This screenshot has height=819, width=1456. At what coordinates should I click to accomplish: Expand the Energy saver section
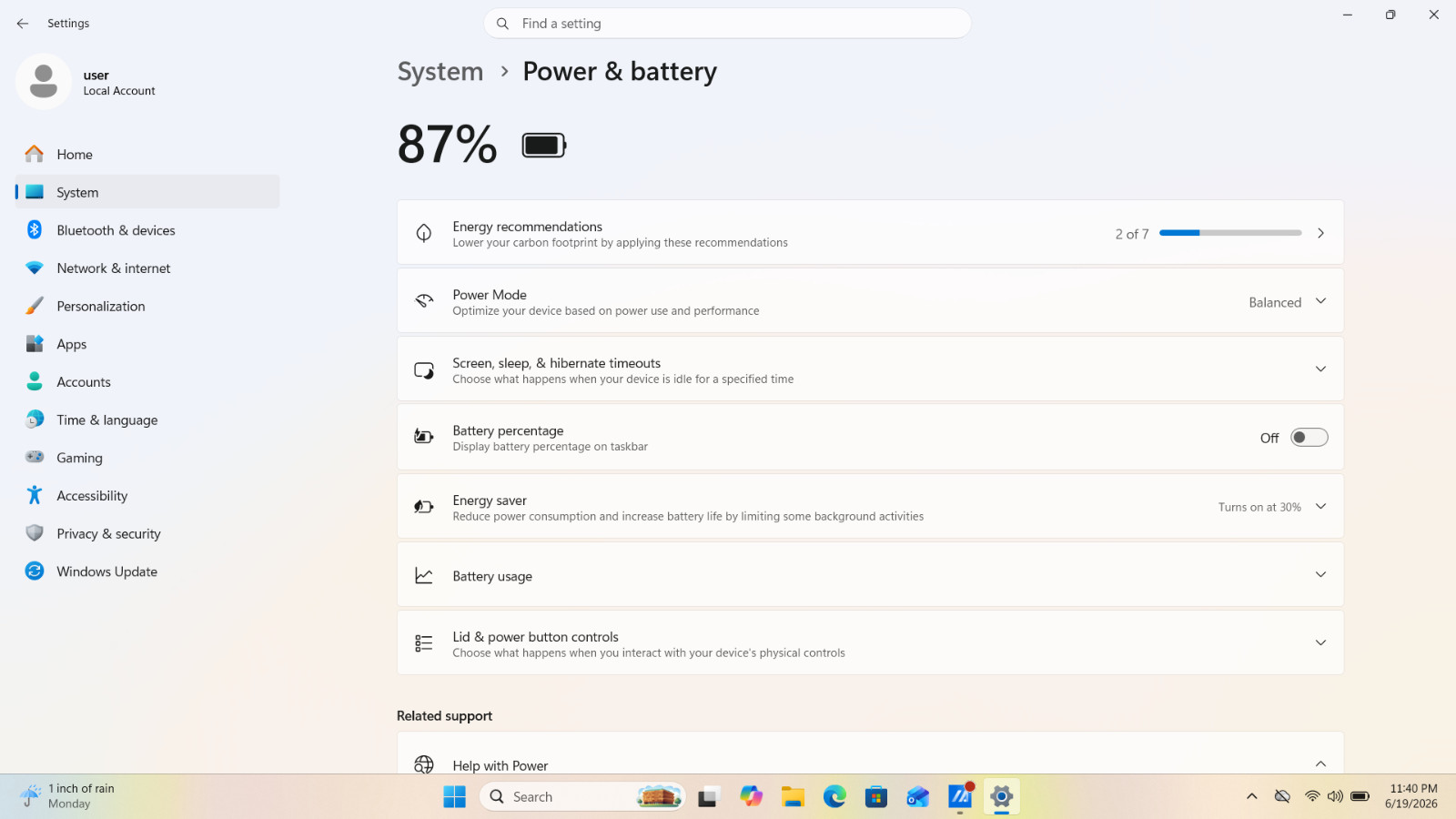click(1320, 506)
